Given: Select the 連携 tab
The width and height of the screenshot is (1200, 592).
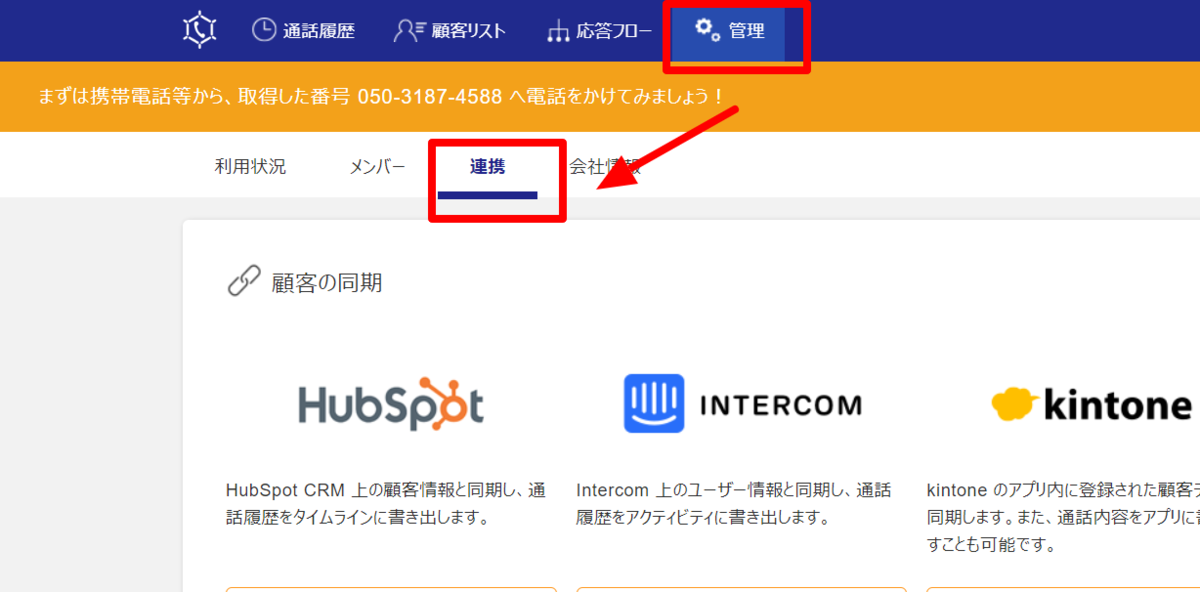Looking at the screenshot, I should pyautogui.click(x=488, y=166).
